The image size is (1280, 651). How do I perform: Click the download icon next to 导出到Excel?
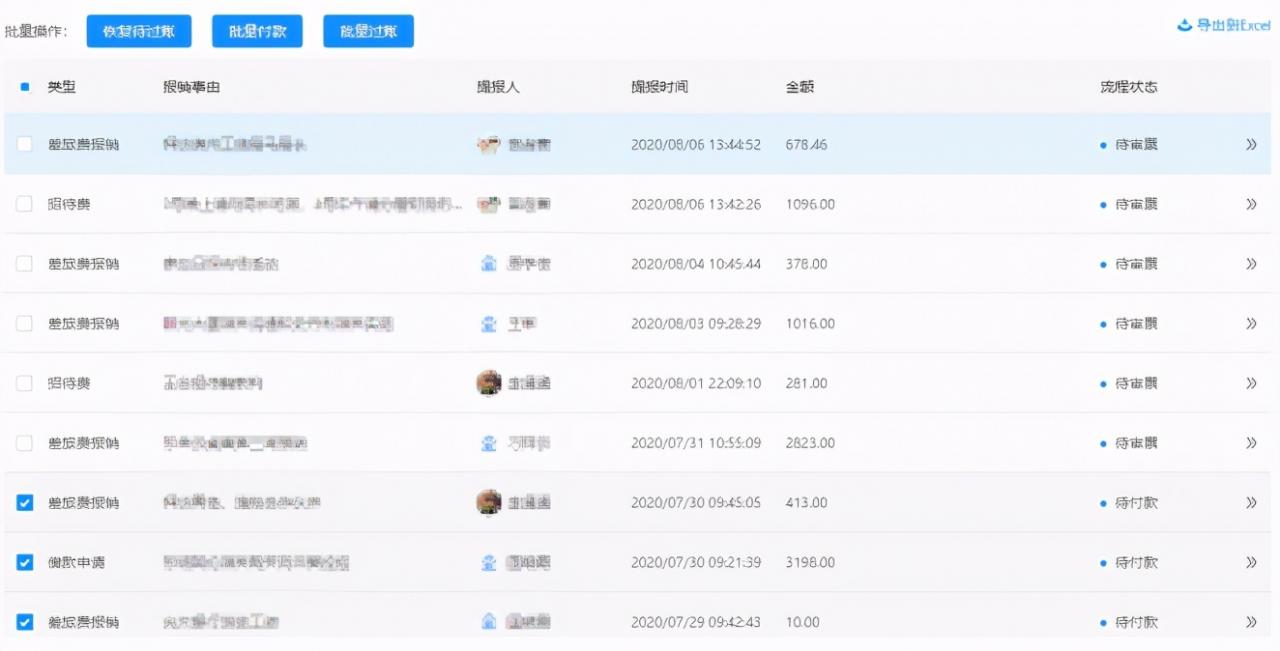[1184, 25]
